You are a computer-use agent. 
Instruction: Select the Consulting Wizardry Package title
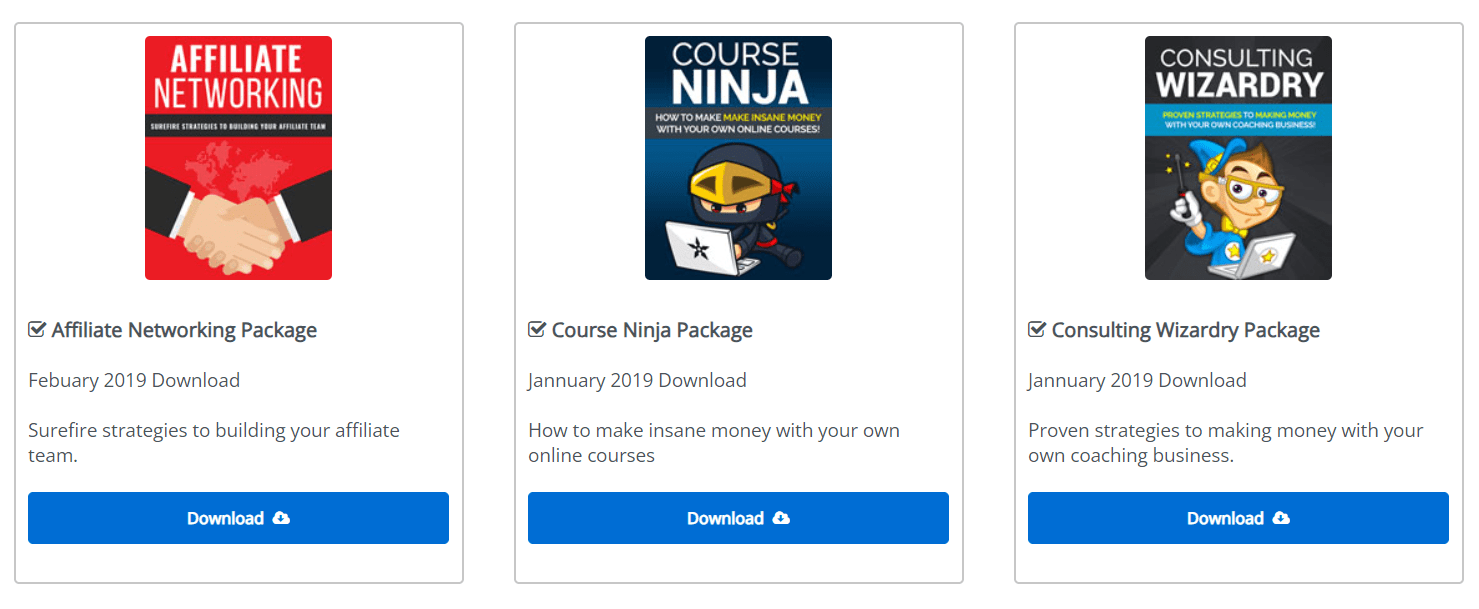tap(1185, 330)
